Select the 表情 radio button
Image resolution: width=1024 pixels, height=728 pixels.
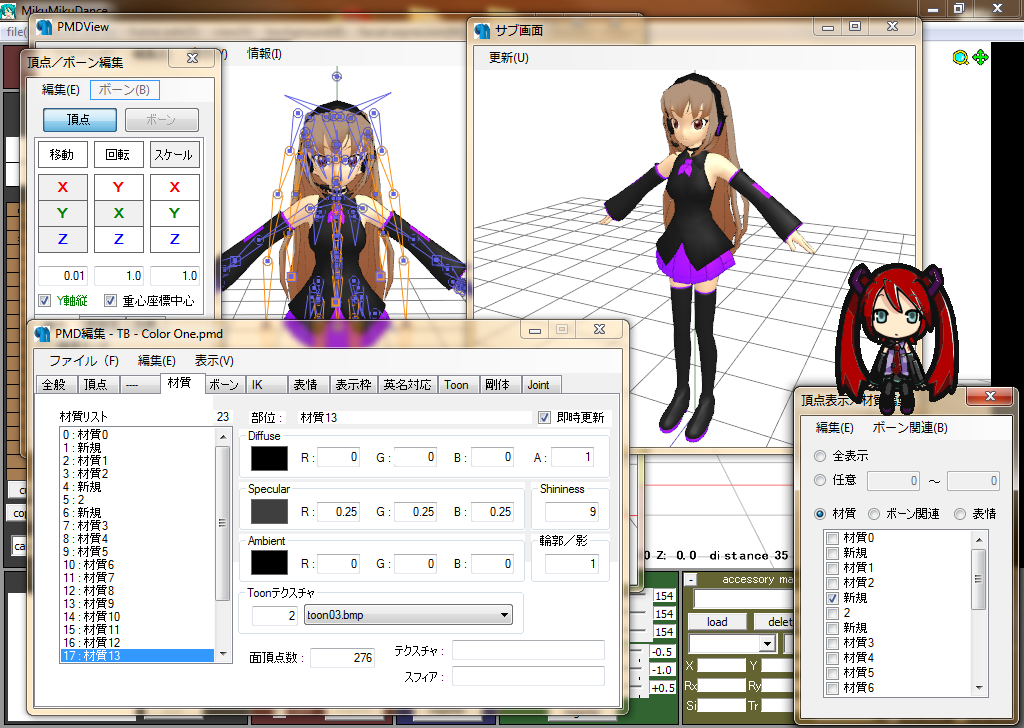960,514
